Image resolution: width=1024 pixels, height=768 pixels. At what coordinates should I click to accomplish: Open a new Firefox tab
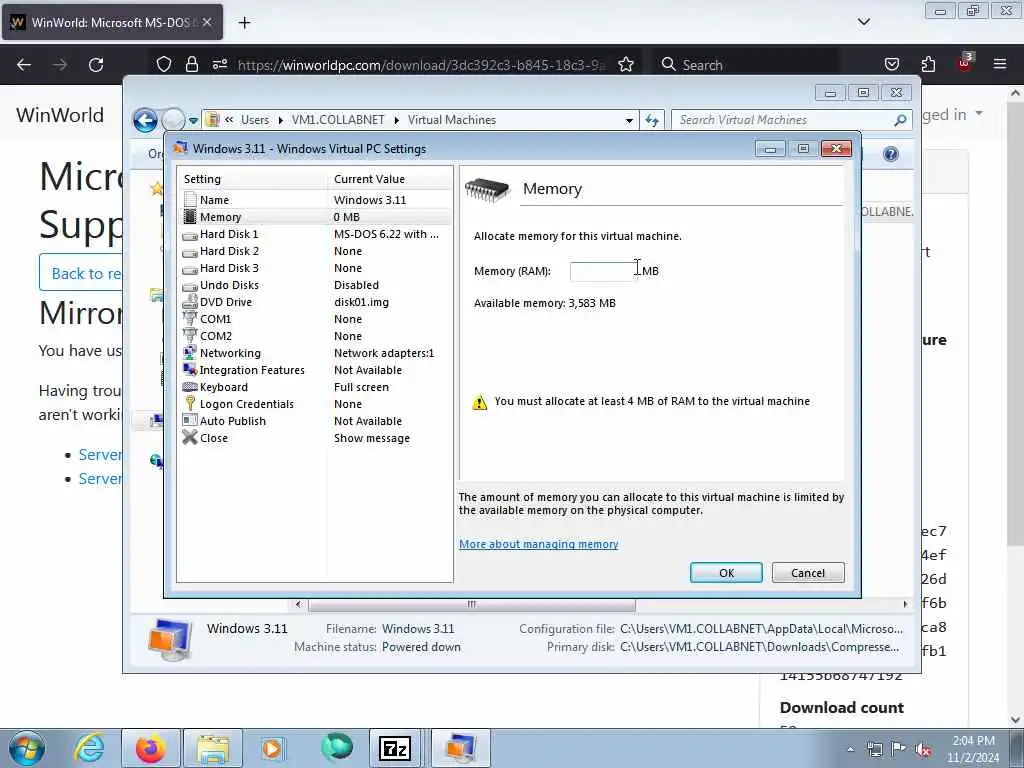coord(244,23)
